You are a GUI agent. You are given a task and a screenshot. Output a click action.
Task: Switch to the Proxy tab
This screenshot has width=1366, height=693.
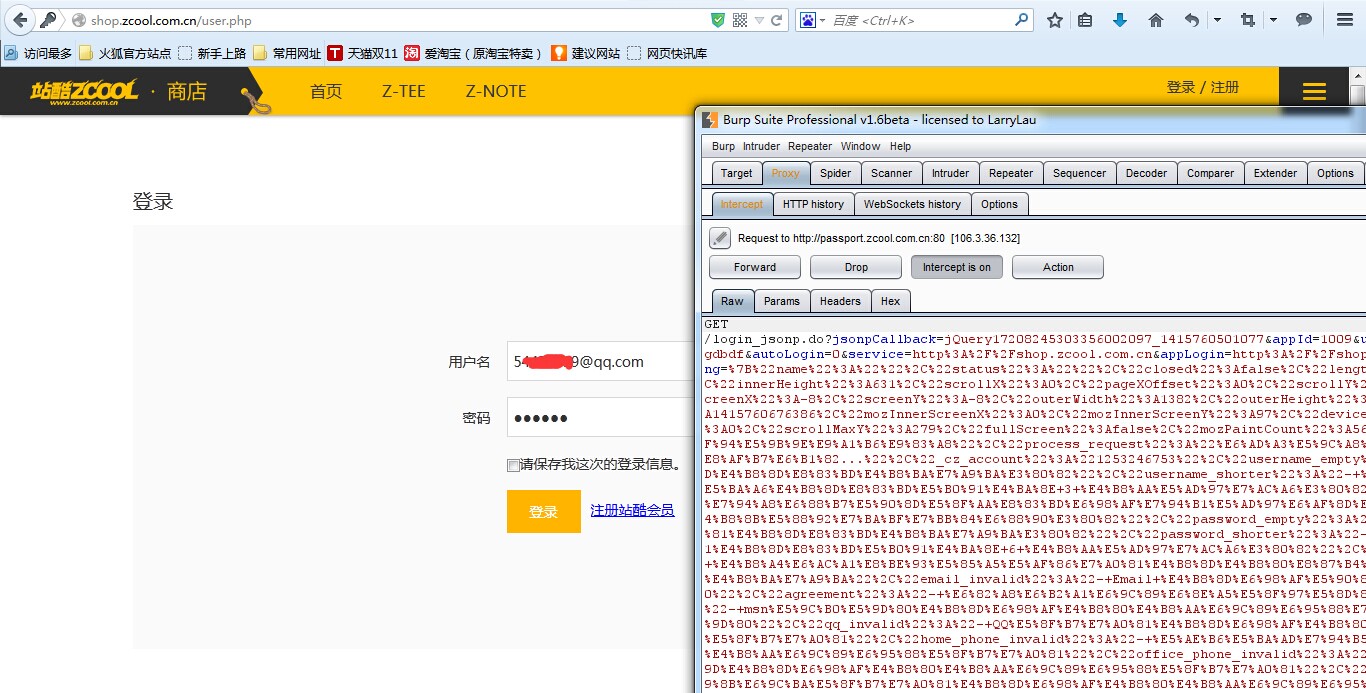[786, 173]
